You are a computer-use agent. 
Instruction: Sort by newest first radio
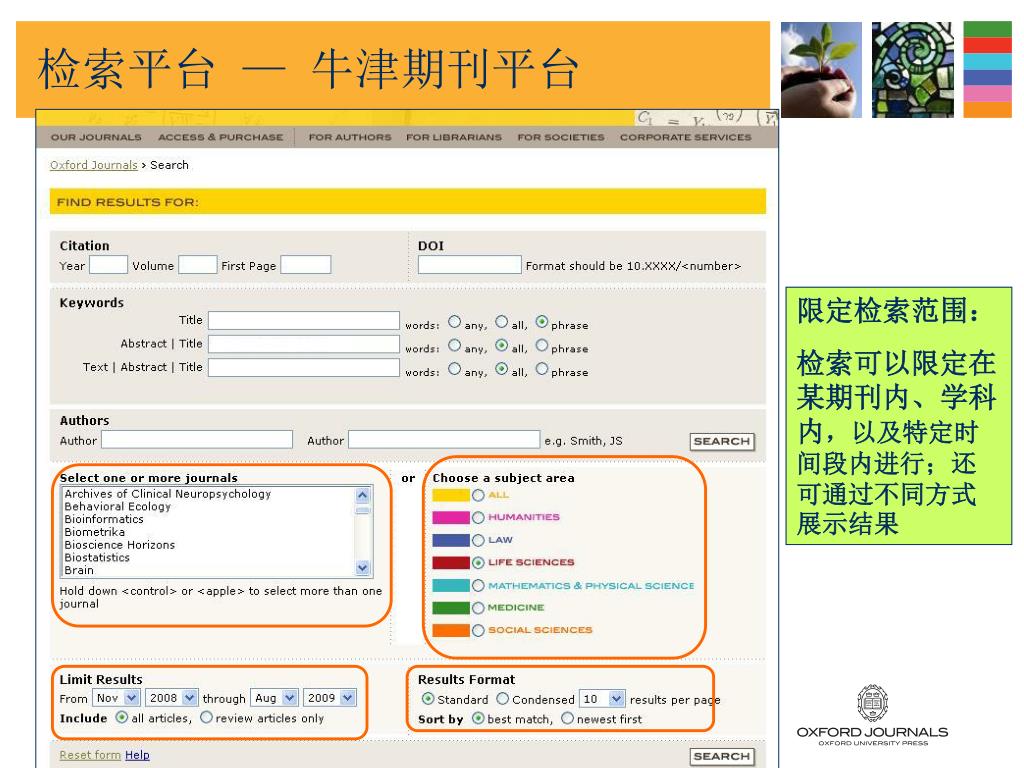(568, 718)
